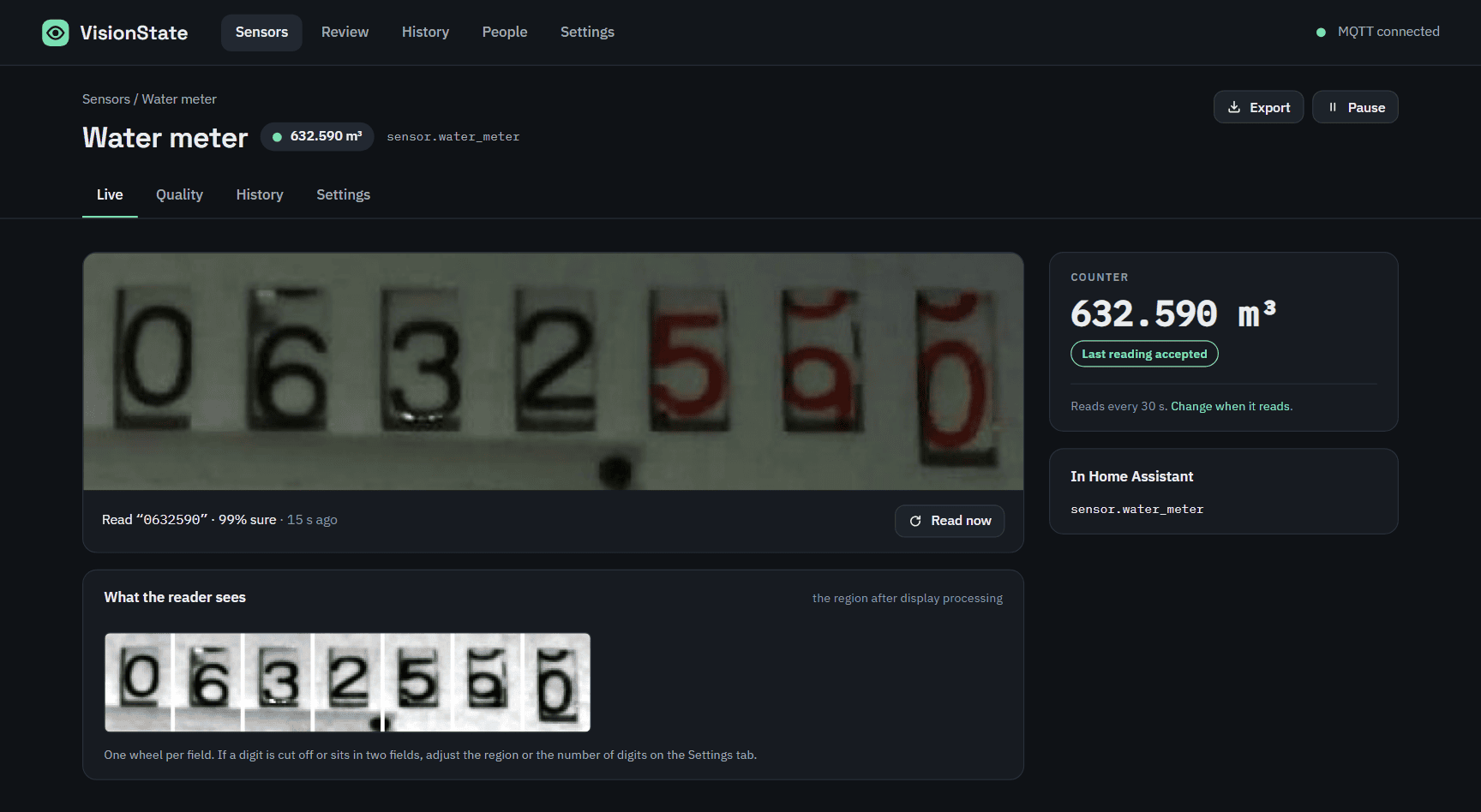The image size is (1481, 812).
Task: Click the '15 s ago' timestamp
Action: (x=312, y=520)
